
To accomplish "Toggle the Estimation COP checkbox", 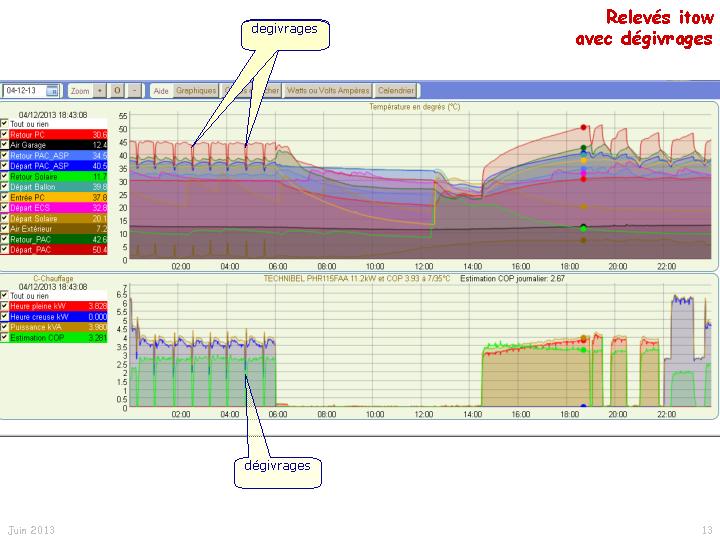I will coord(5,338).
